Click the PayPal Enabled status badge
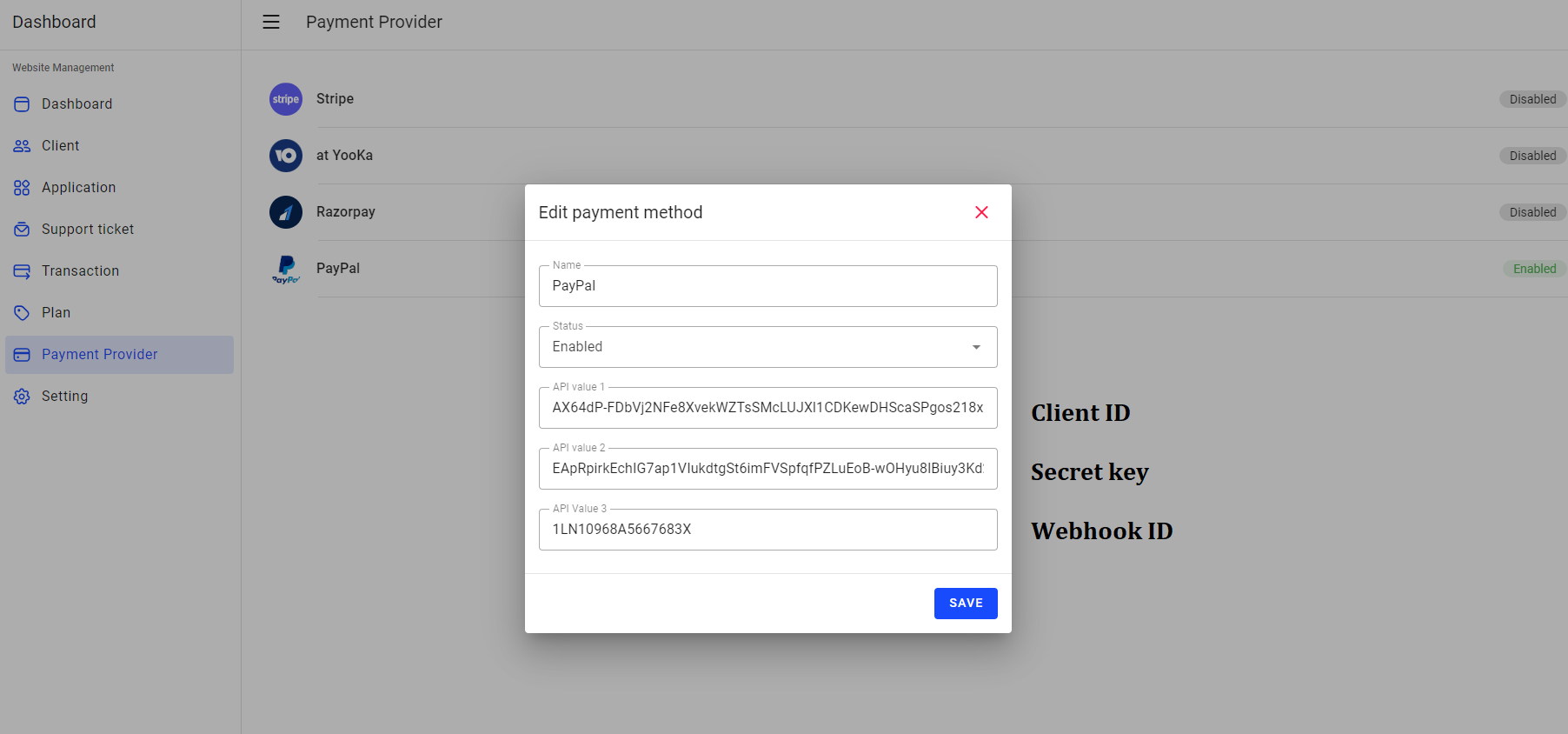Image resolution: width=1568 pixels, height=734 pixels. tap(1534, 269)
